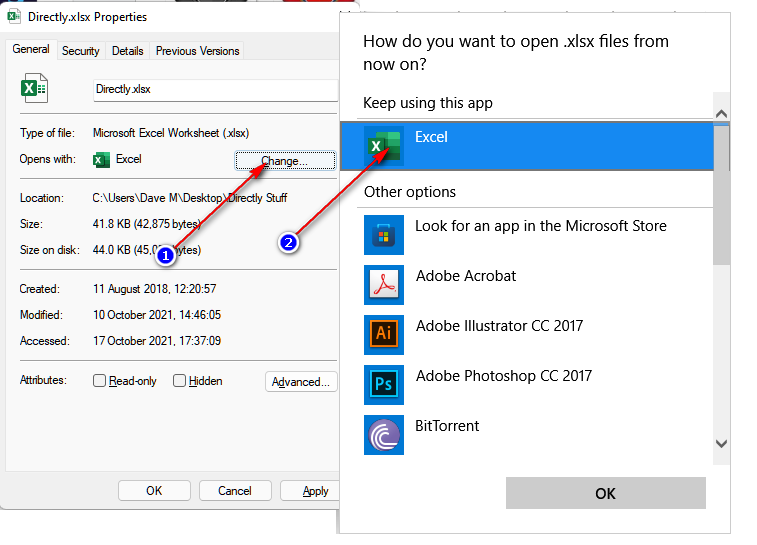This screenshot has width=757, height=545.
Task: Click the app list scrollbar thumb
Action: click(721, 194)
